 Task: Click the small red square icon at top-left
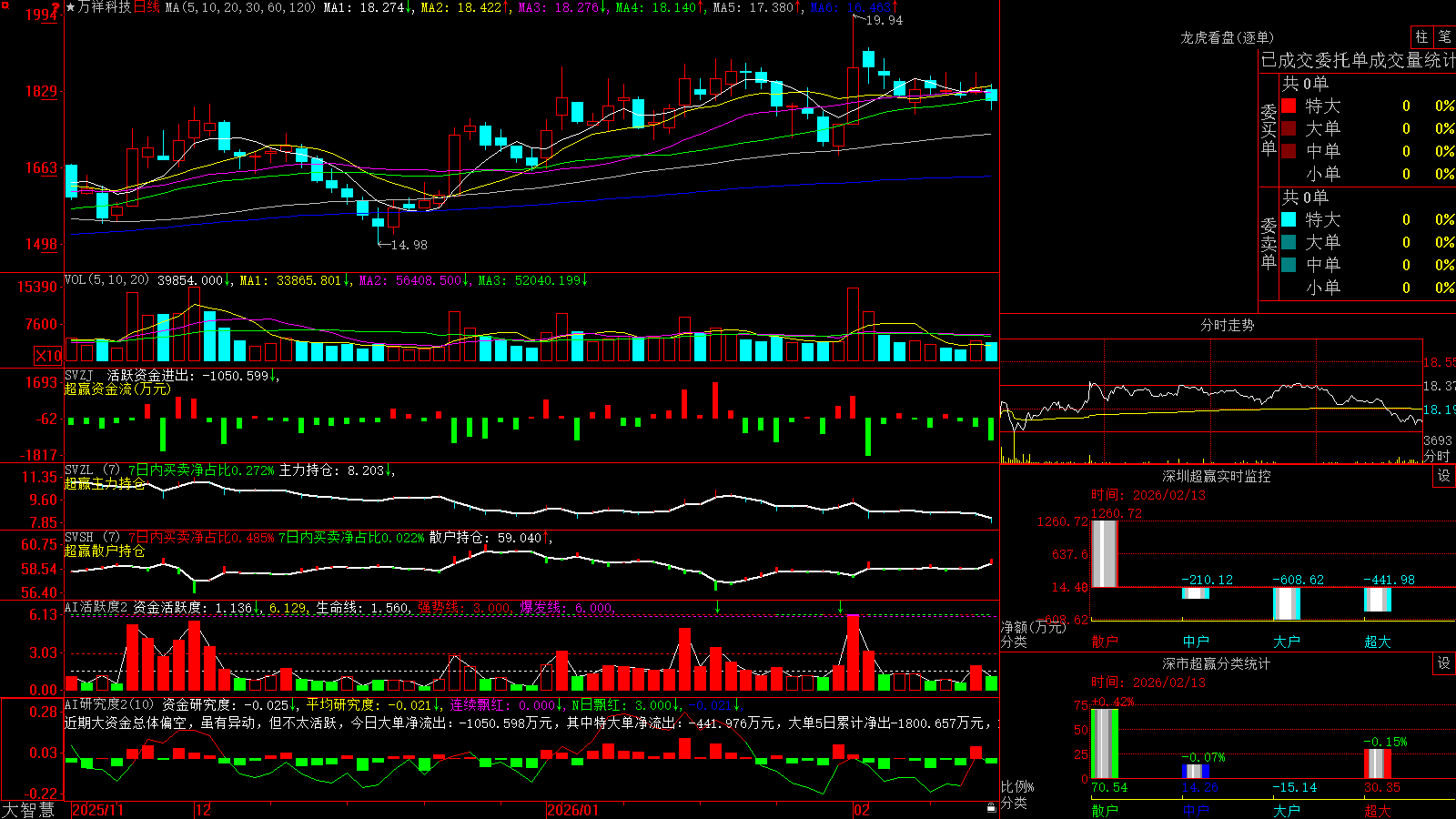[5, 5]
